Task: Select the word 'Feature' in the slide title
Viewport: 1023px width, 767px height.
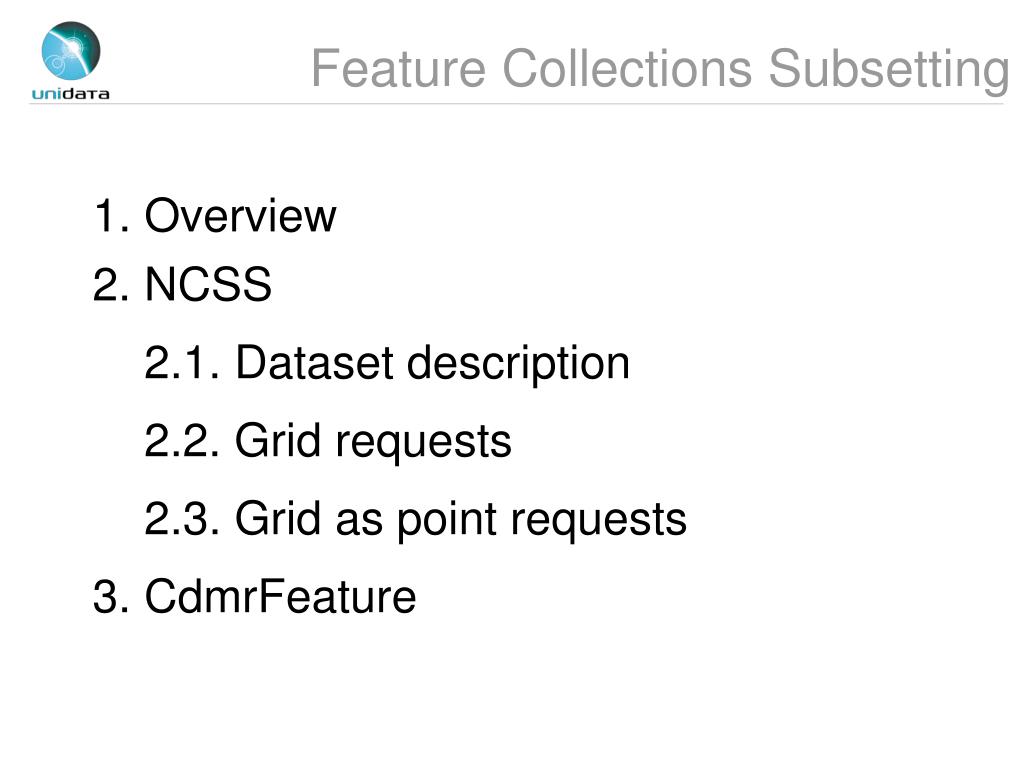Action: click(399, 68)
